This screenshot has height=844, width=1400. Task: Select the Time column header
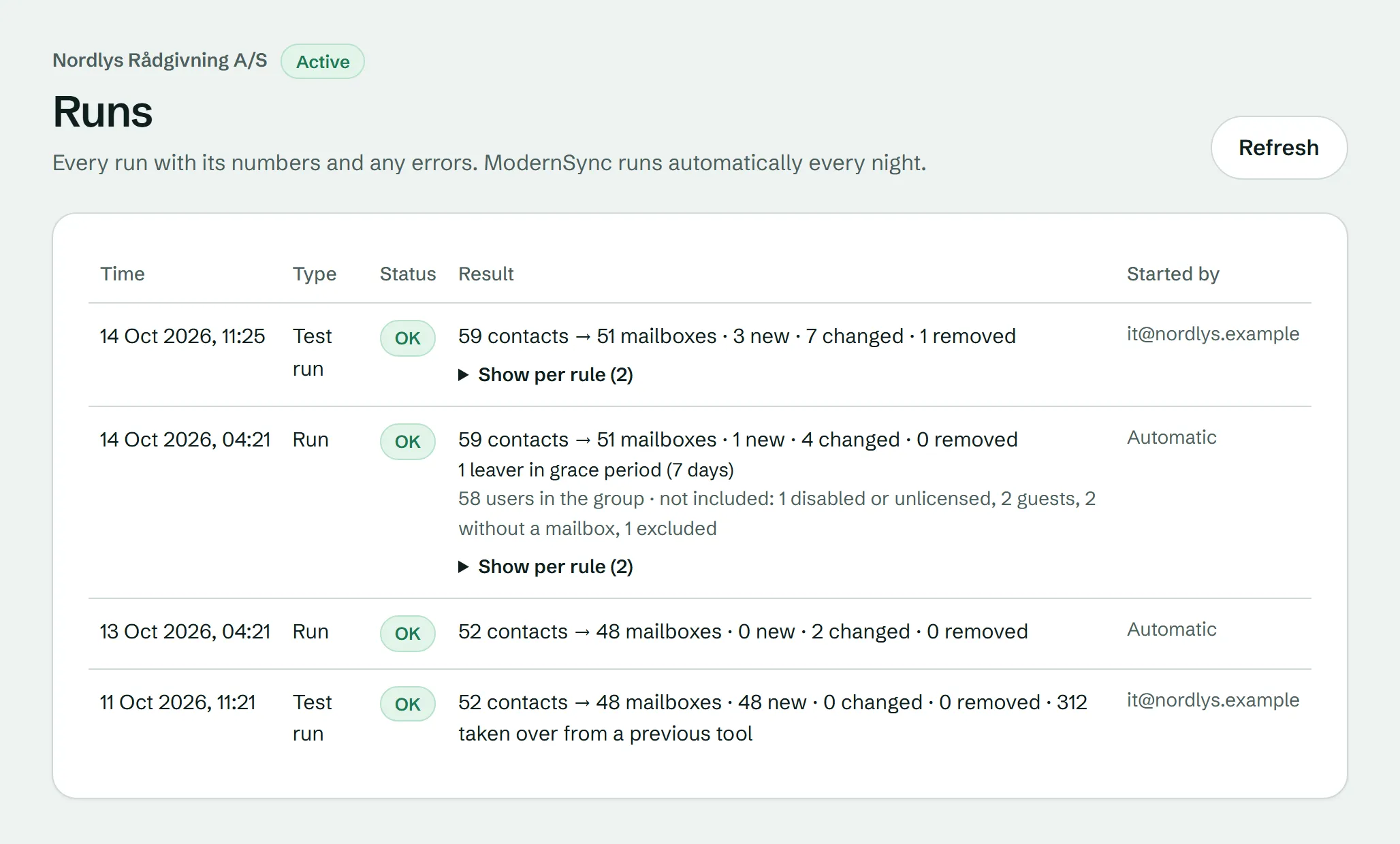pos(123,274)
